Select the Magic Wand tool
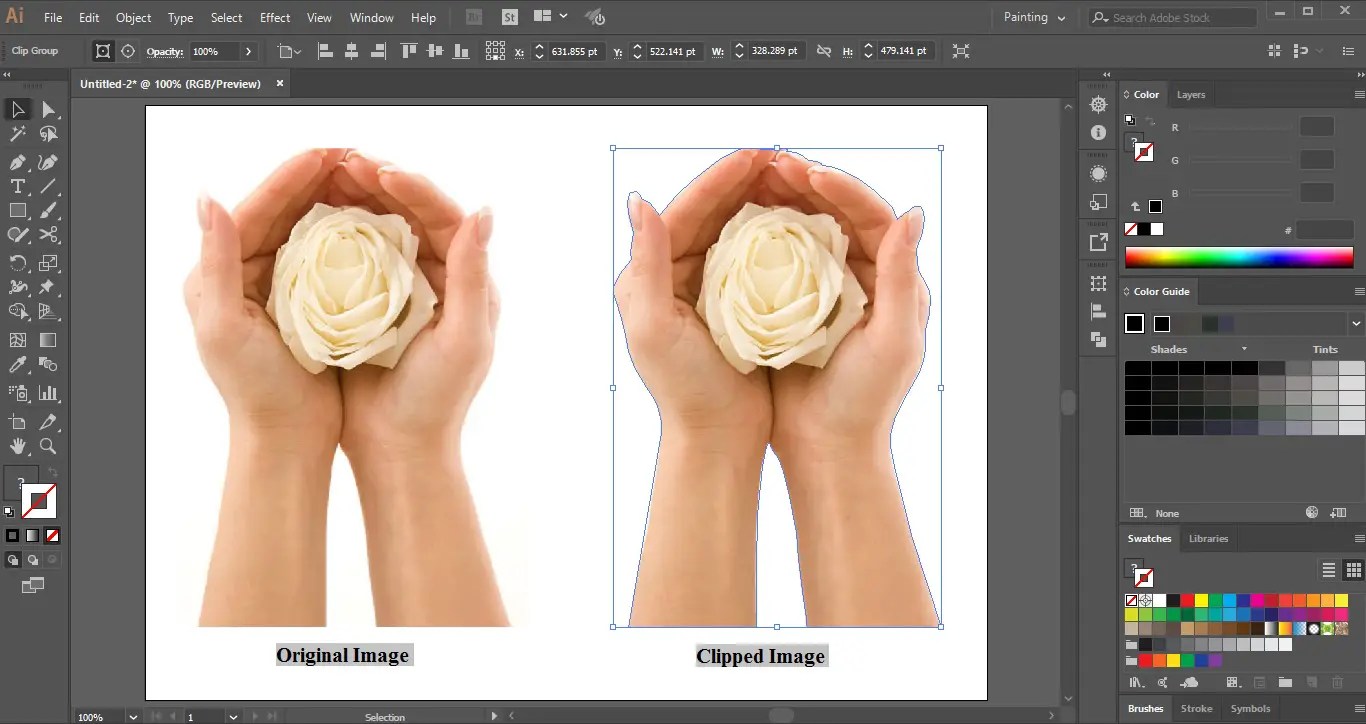This screenshot has height=724, width=1366. (x=18, y=134)
